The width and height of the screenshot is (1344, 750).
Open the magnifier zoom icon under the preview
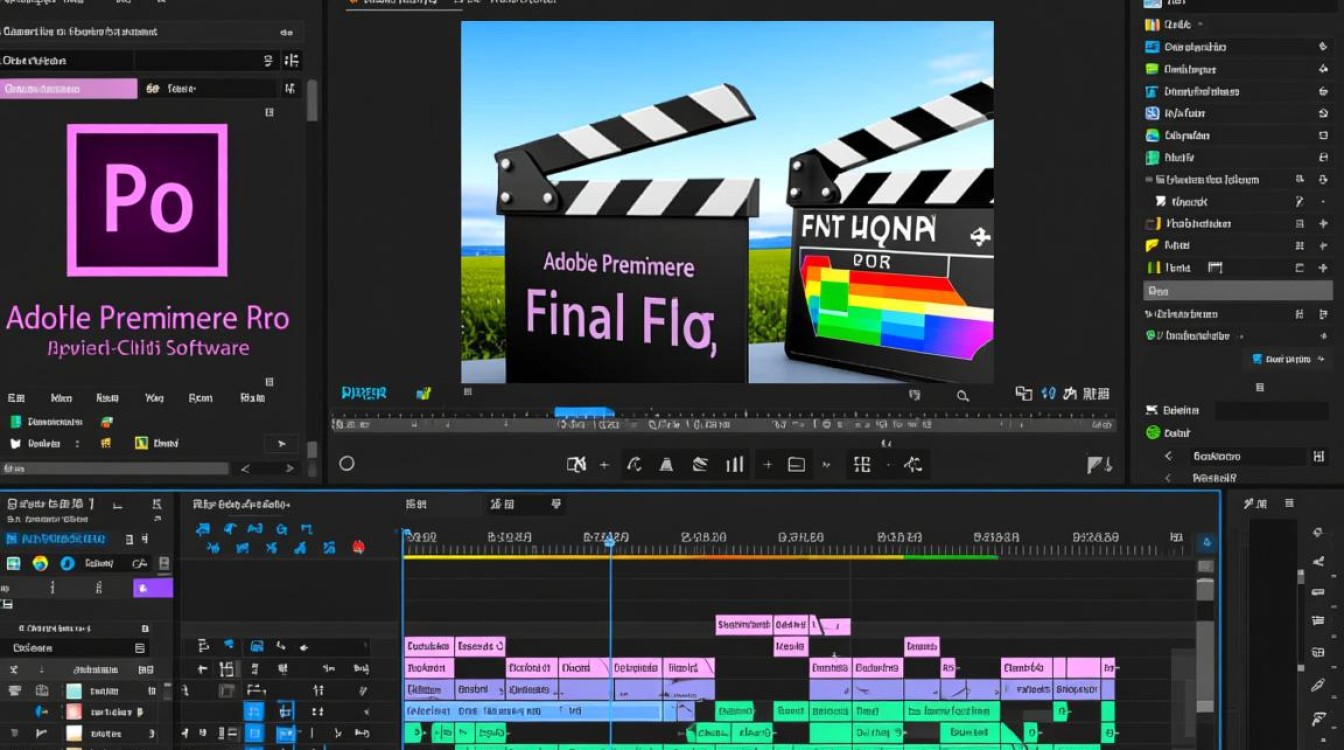pos(963,396)
